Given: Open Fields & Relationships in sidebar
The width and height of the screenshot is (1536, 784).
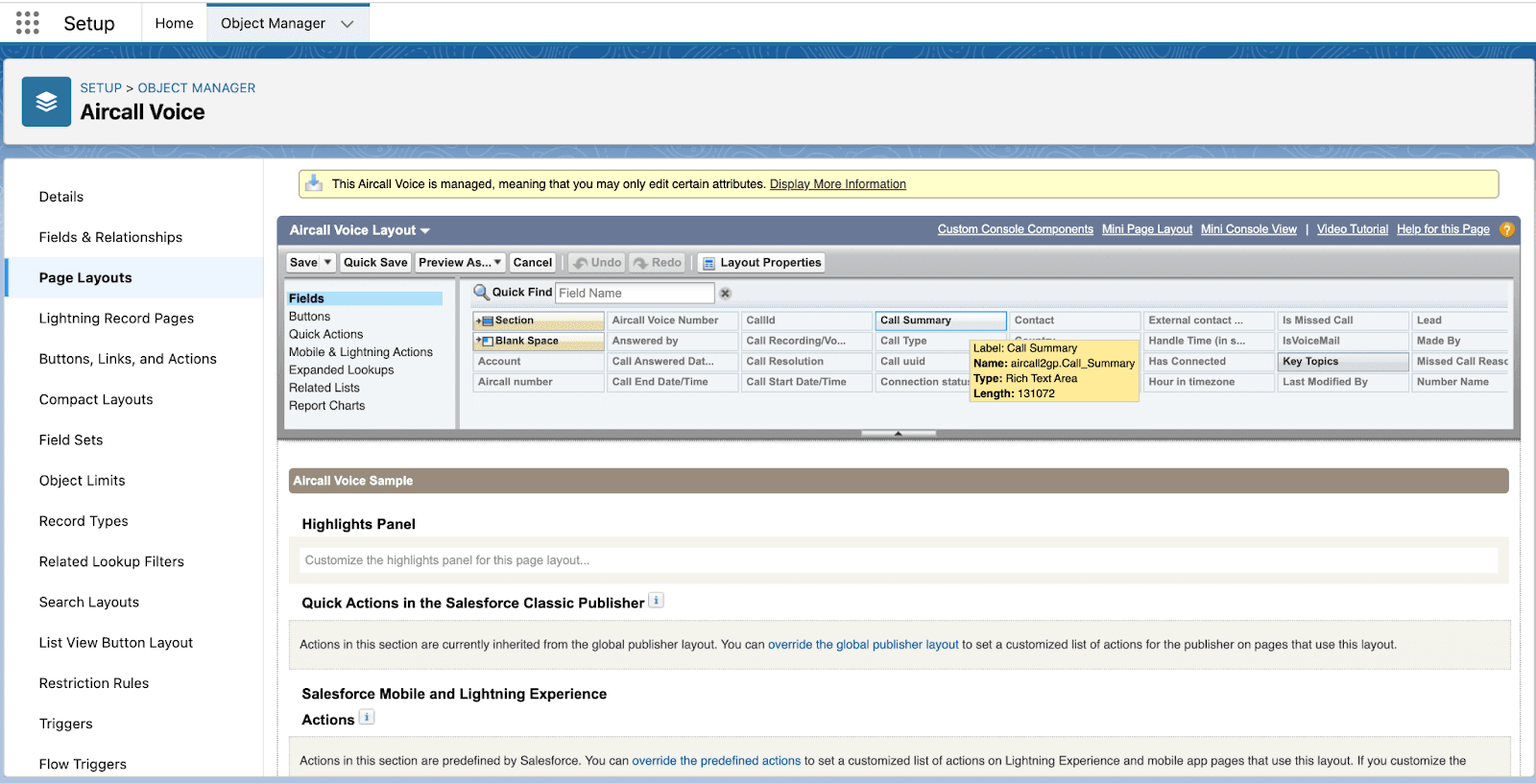Looking at the screenshot, I should (110, 237).
